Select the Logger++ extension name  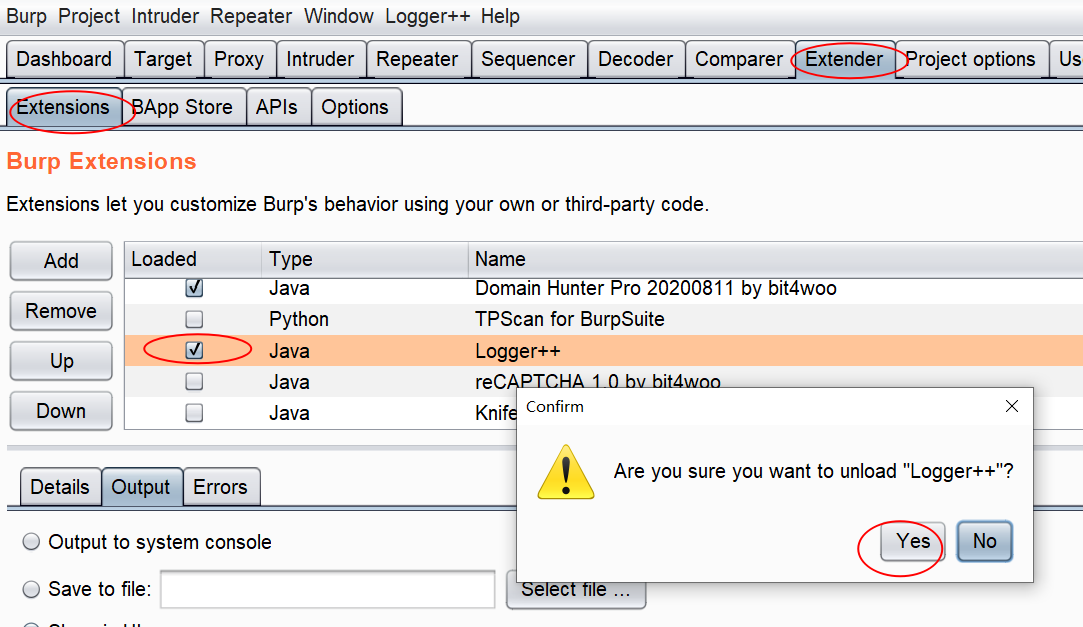[x=518, y=351]
